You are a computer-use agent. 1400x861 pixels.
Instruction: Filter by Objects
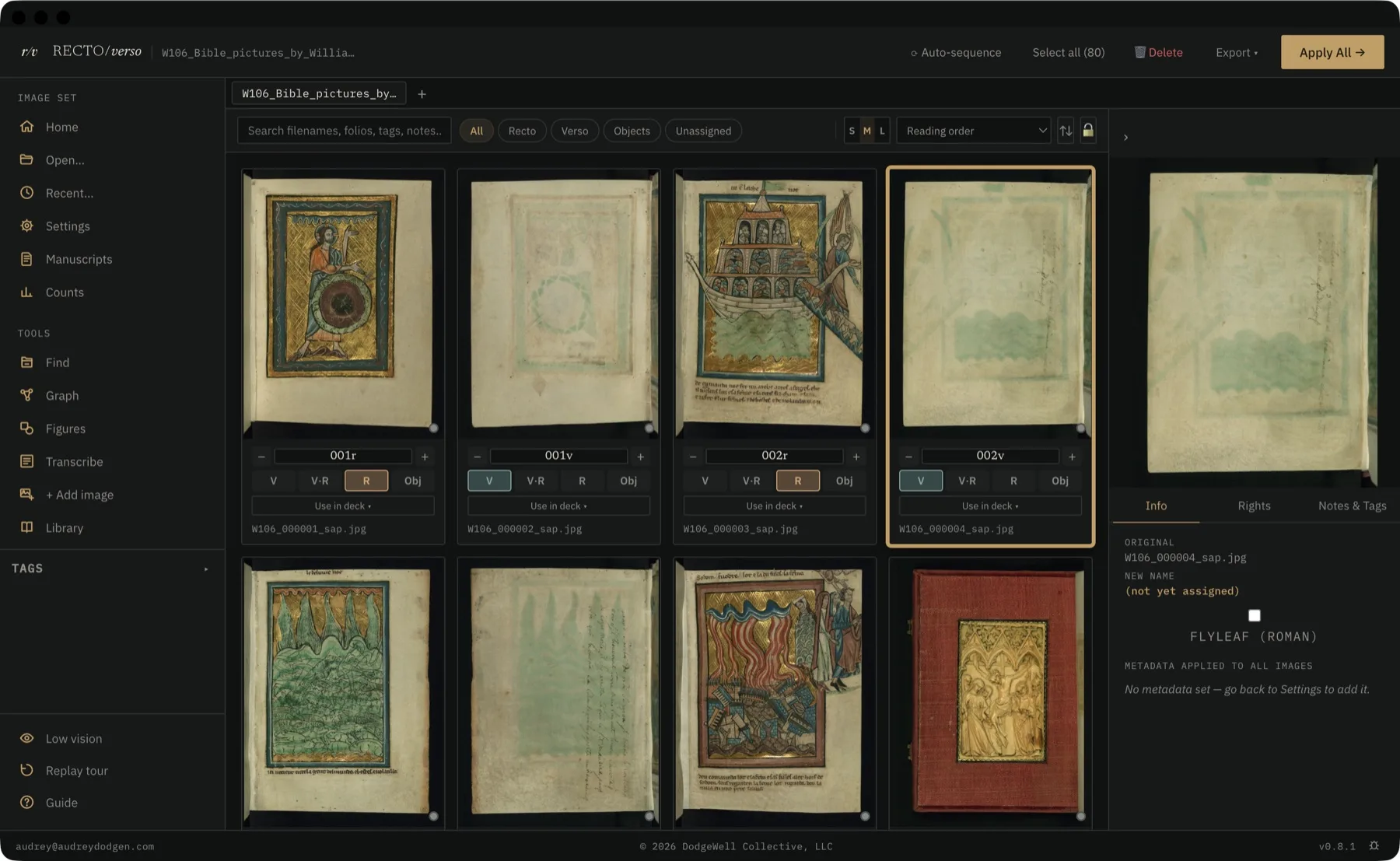(x=632, y=131)
